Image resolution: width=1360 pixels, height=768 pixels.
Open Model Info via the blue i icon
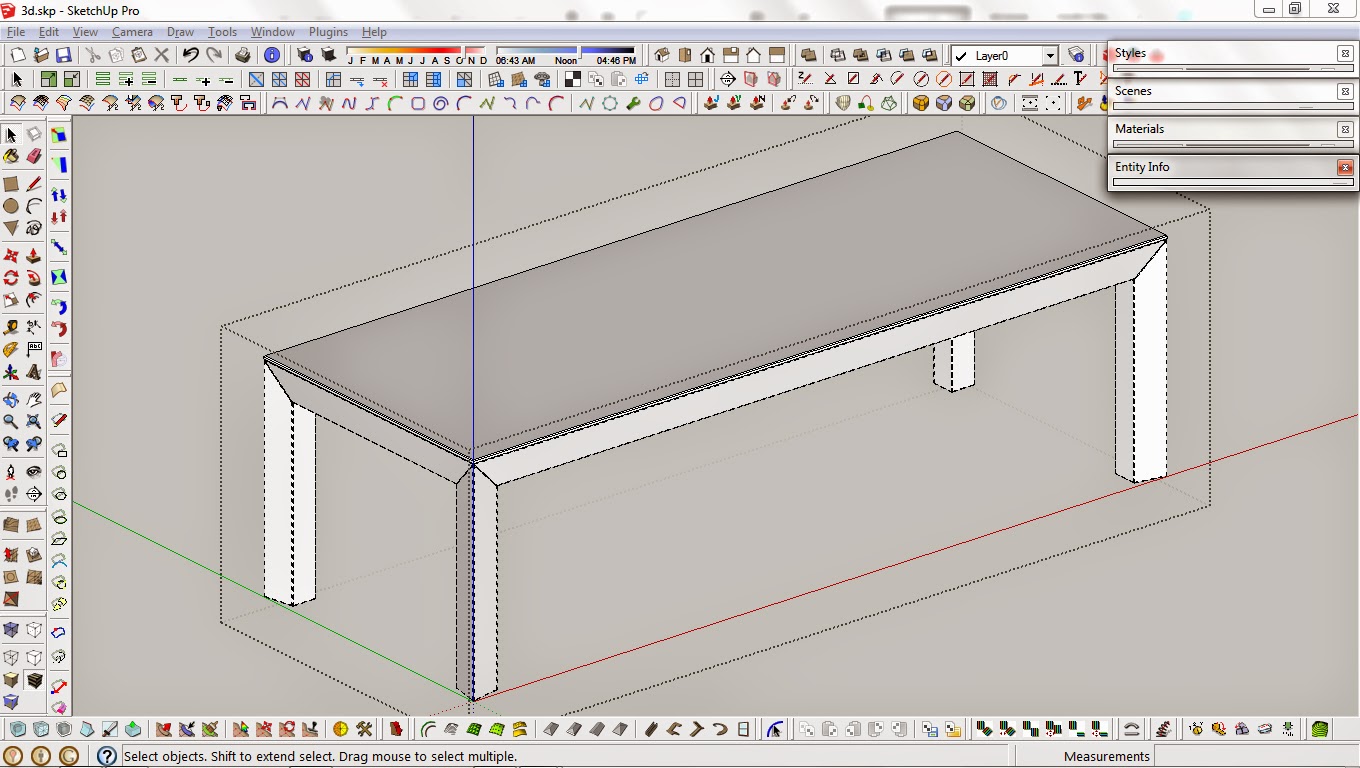271,55
